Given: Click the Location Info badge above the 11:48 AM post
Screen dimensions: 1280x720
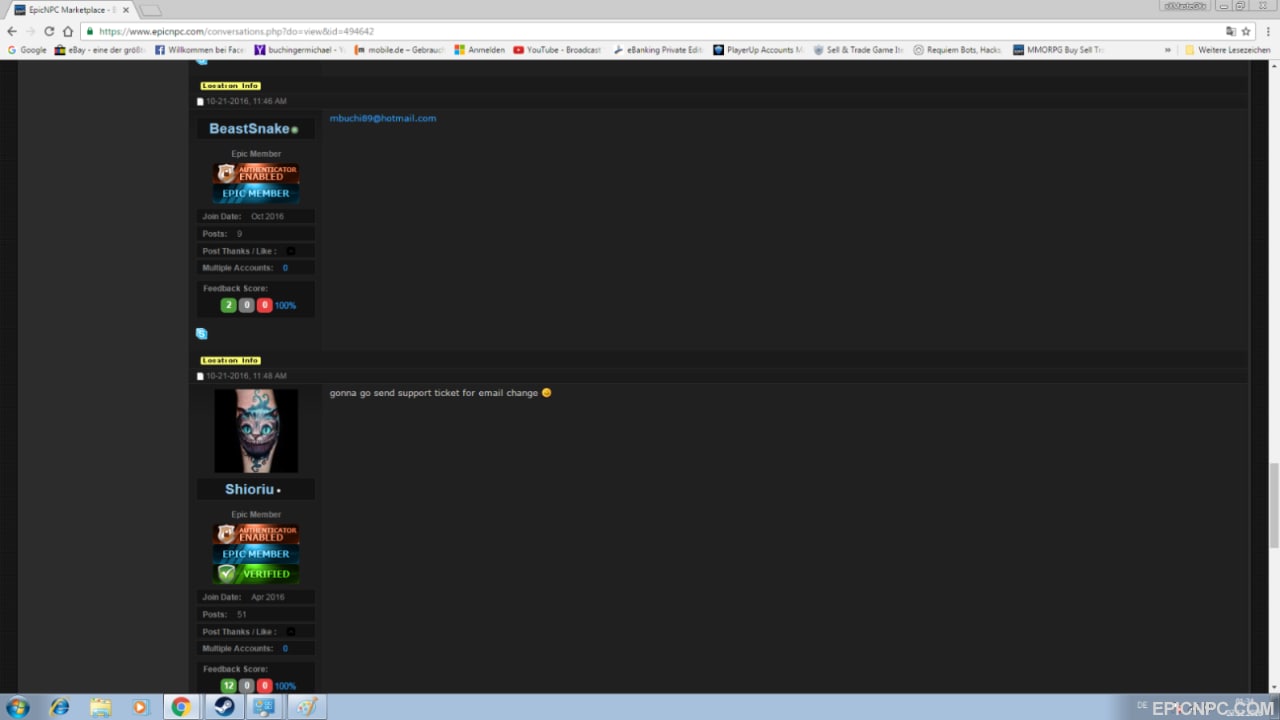Looking at the screenshot, I should coord(231,360).
